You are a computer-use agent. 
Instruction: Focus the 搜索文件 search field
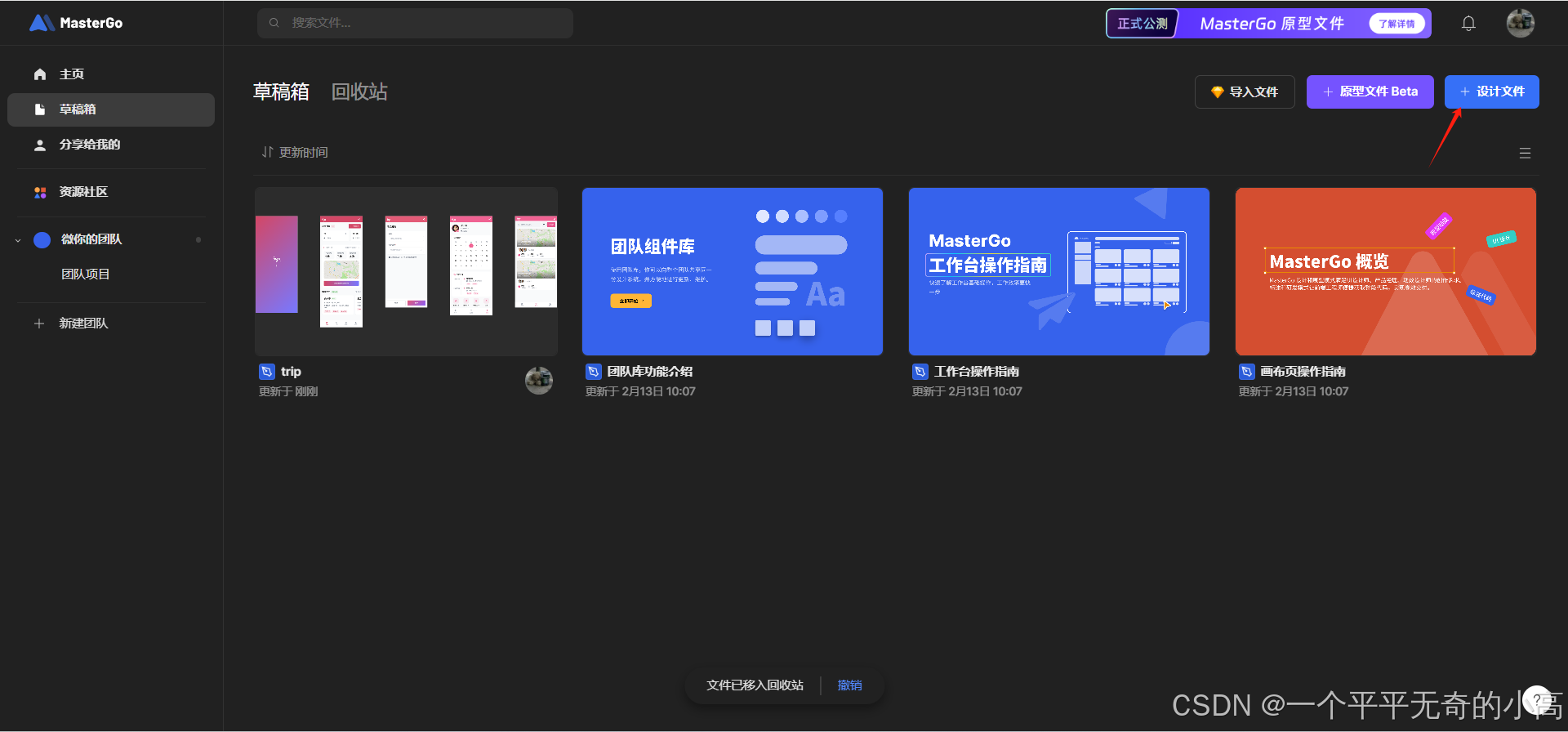(415, 23)
